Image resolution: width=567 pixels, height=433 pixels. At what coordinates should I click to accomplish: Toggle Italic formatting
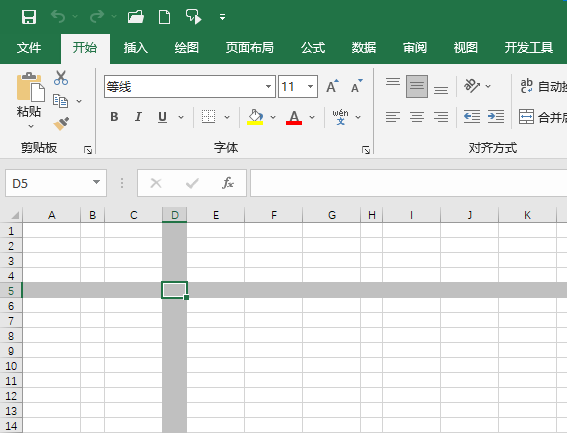point(138,117)
